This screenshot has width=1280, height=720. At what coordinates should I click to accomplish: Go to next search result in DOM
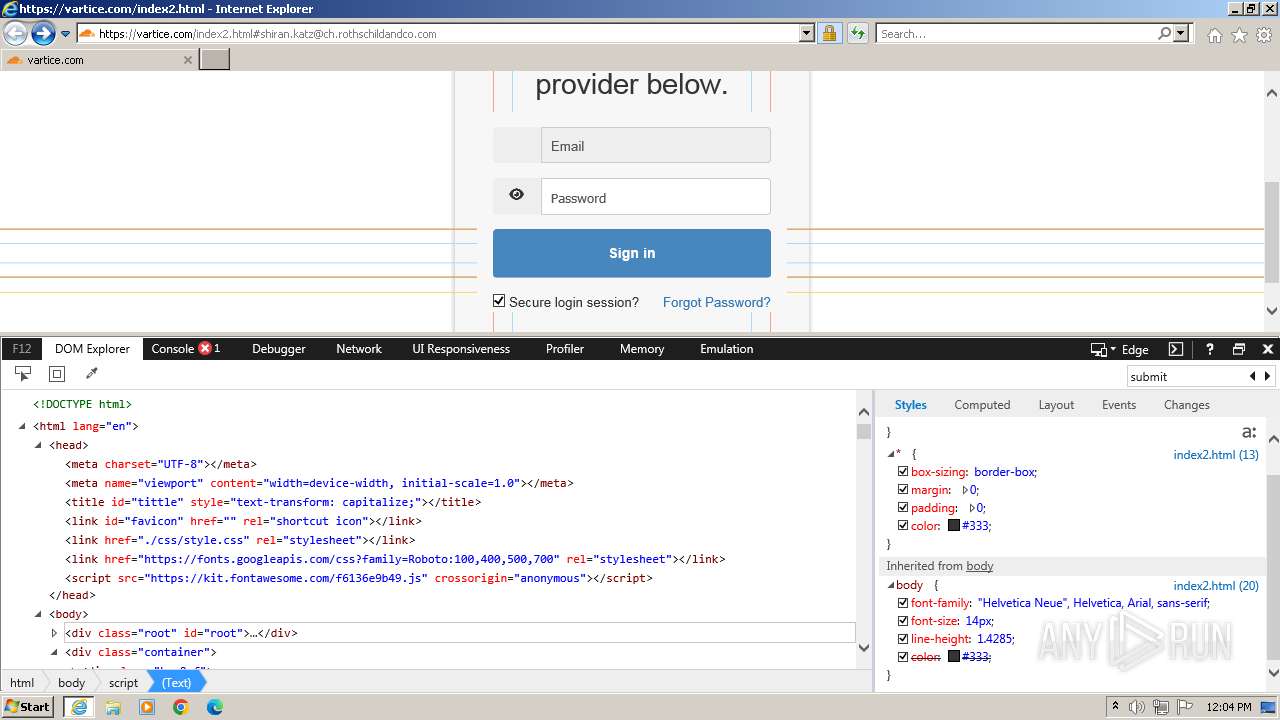coord(1268,376)
